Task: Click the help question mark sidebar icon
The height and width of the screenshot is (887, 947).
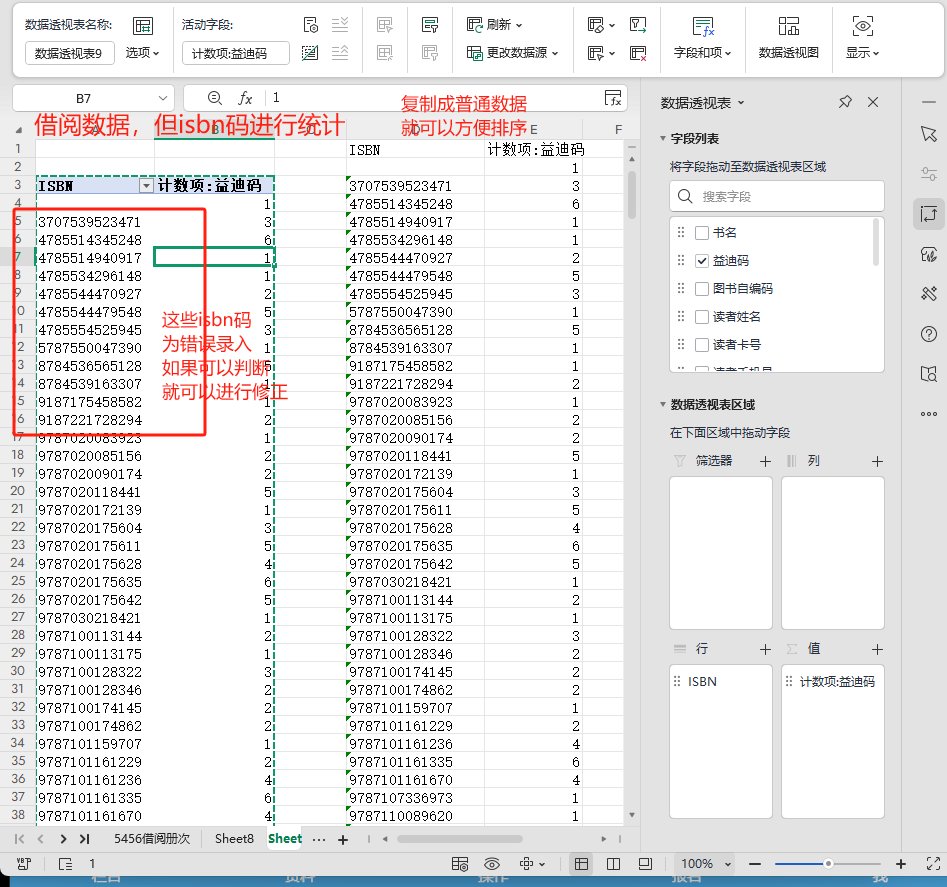Action: pos(927,334)
